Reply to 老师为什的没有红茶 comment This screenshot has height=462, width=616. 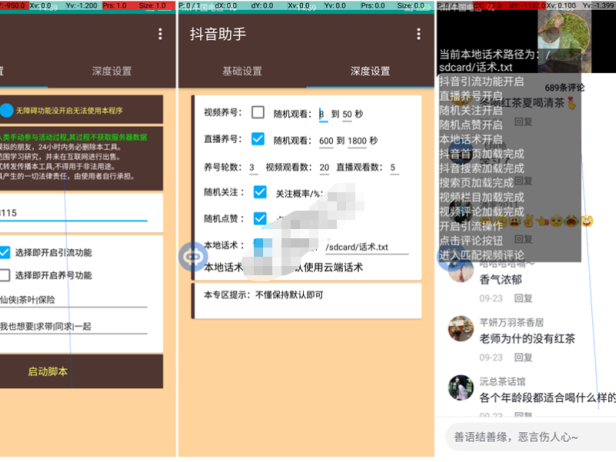[523, 358]
